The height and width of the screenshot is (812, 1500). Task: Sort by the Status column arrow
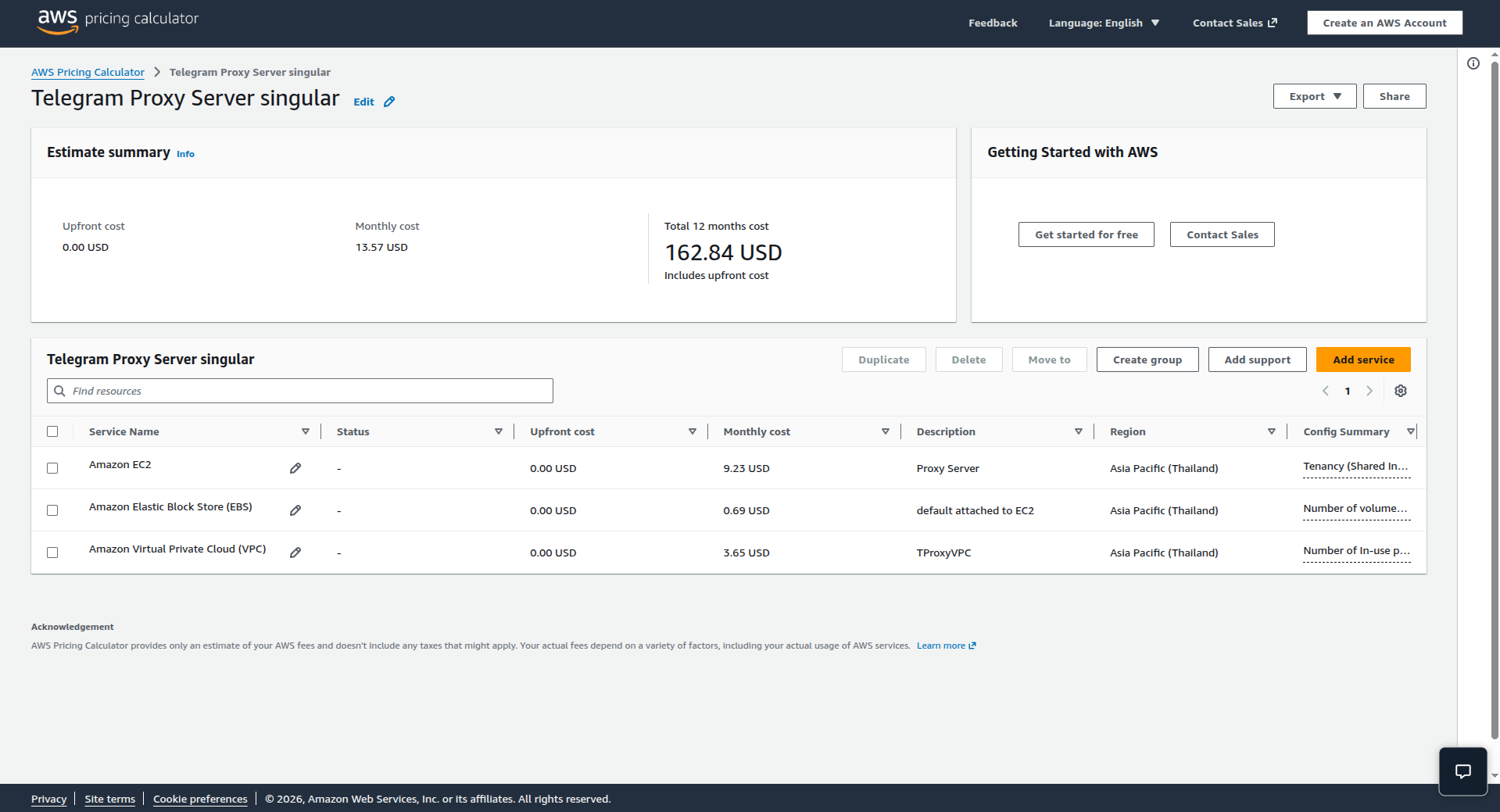pos(499,431)
